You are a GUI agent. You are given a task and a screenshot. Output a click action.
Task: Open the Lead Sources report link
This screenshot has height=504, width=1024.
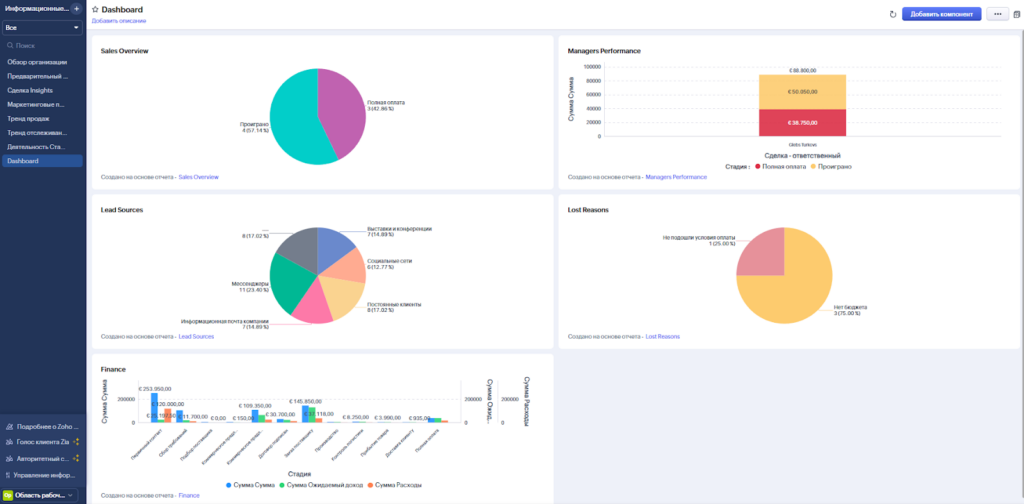pos(196,337)
